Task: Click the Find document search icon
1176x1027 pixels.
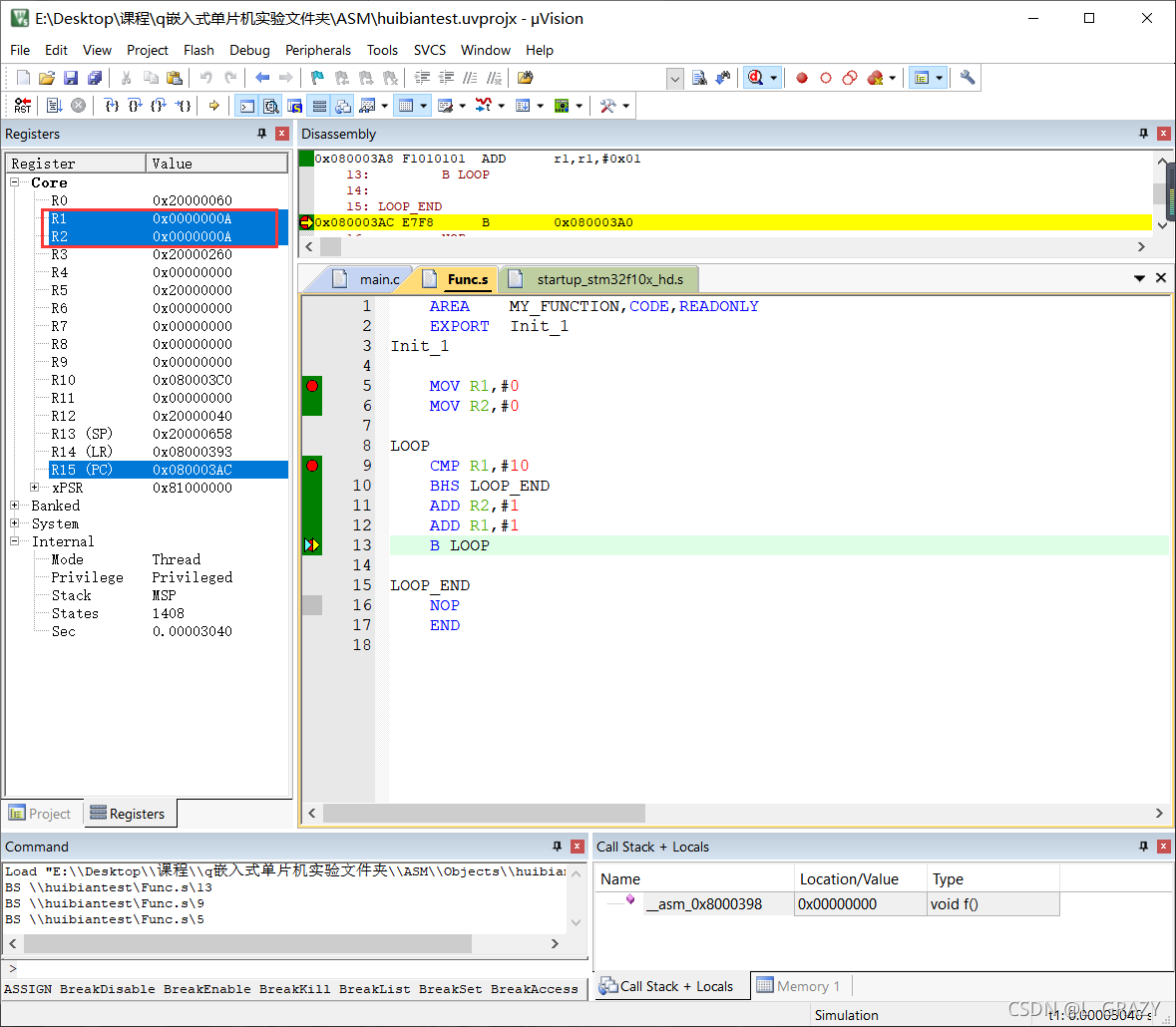Action: (699, 77)
